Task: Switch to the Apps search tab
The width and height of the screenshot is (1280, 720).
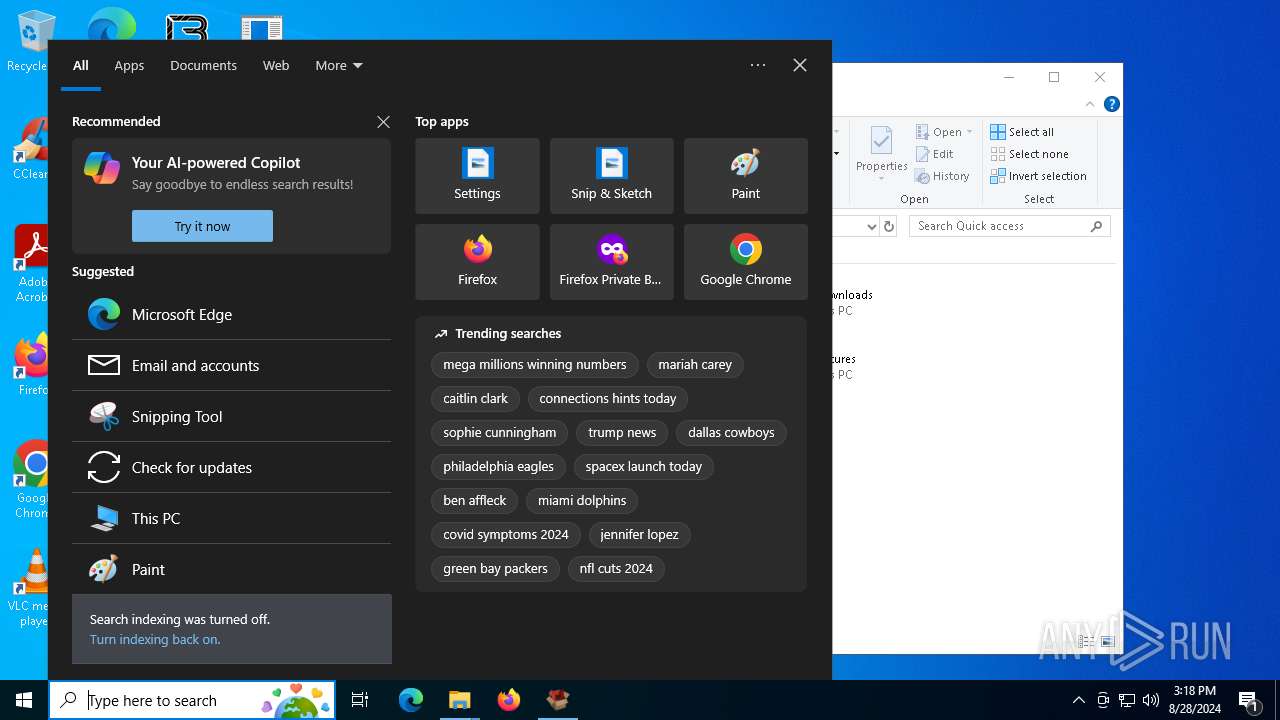Action: 129,65
